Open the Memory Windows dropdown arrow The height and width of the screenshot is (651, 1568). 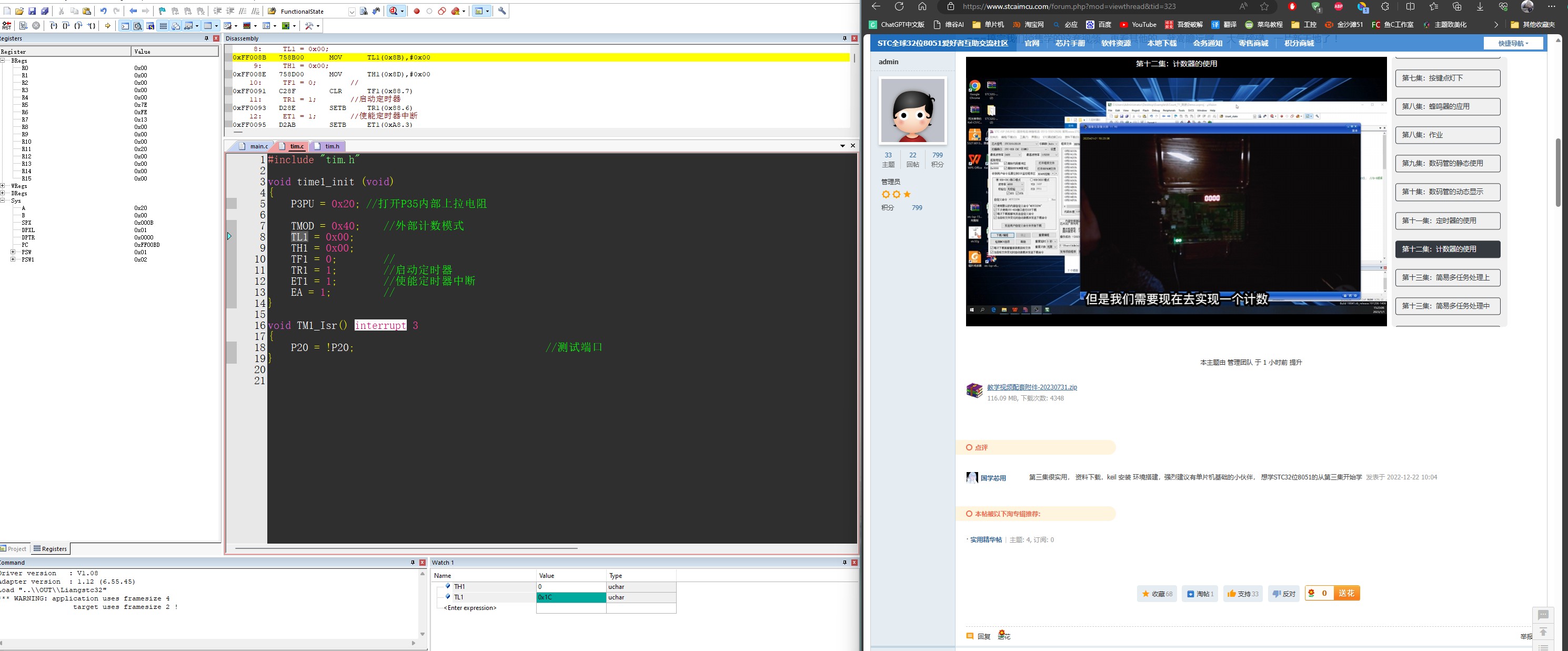(217, 26)
